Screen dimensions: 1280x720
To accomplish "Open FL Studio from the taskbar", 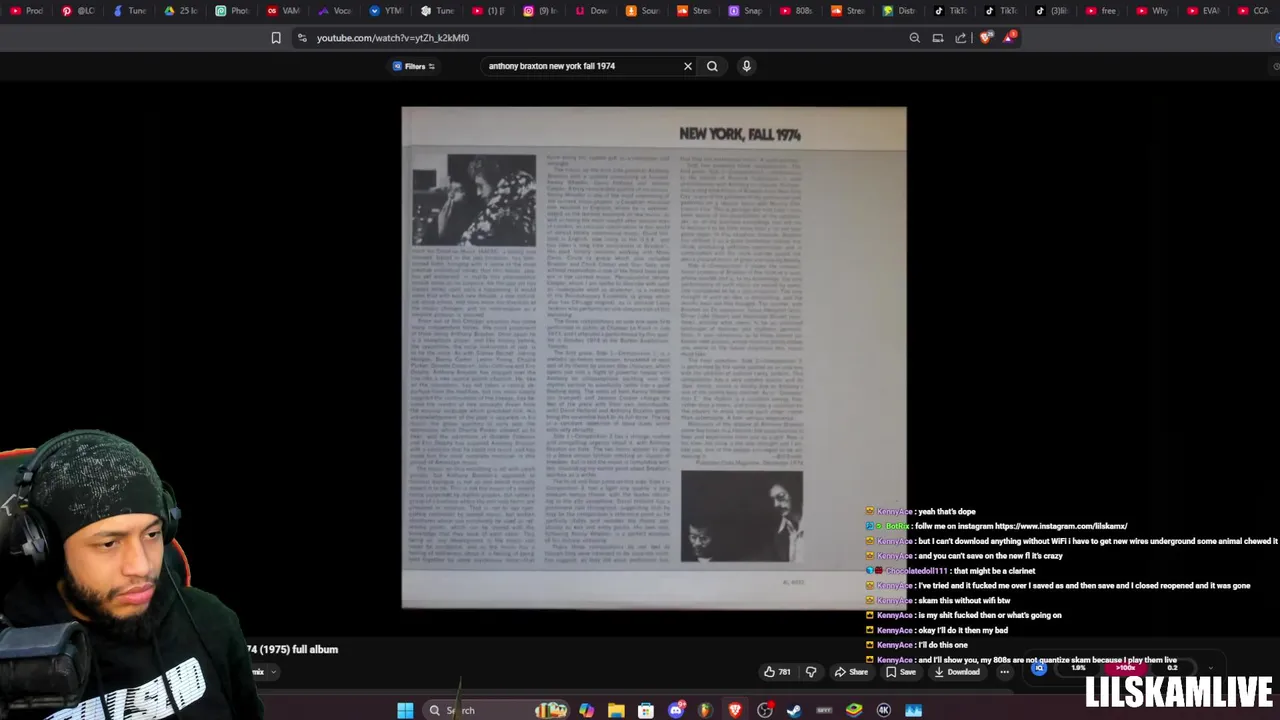I will 705,710.
